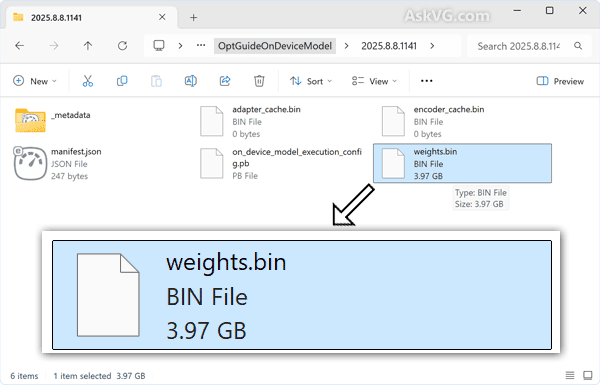The width and height of the screenshot is (600, 385).
Task: Delete the selected file with trash
Action: 259,81
